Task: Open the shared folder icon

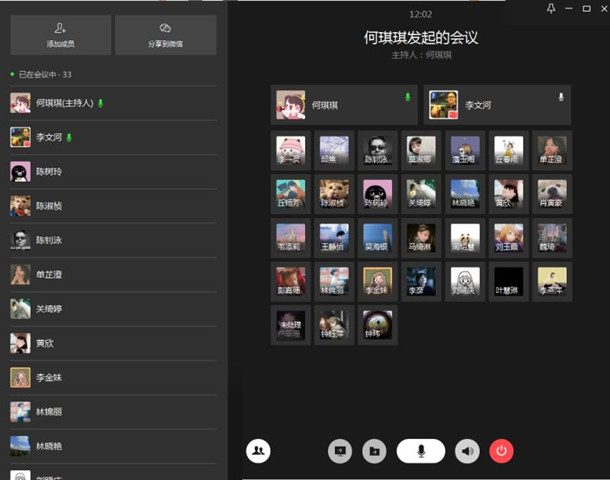Action: [x=374, y=451]
